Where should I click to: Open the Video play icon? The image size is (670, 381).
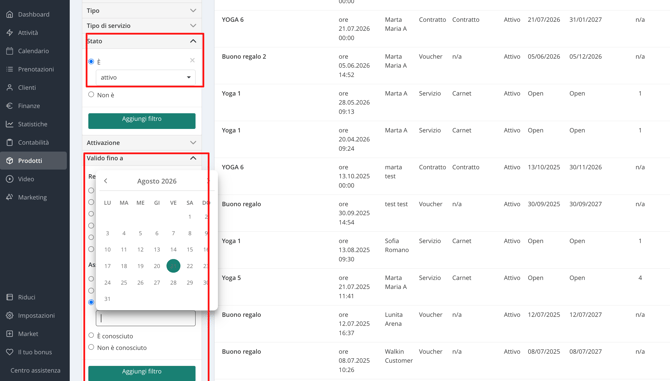(9, 179)
